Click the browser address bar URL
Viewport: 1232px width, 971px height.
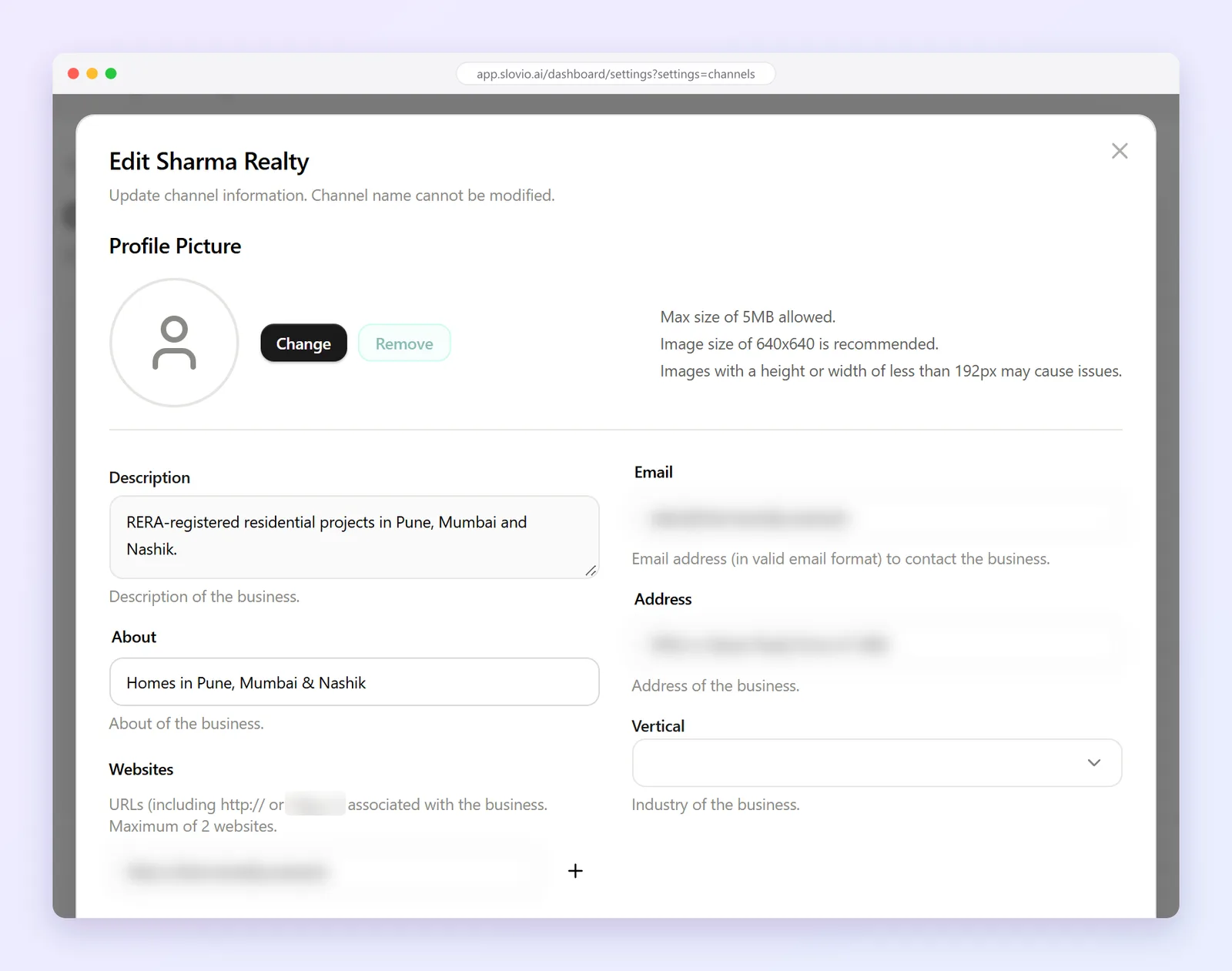pyautogui.click(x=616, y=74)
